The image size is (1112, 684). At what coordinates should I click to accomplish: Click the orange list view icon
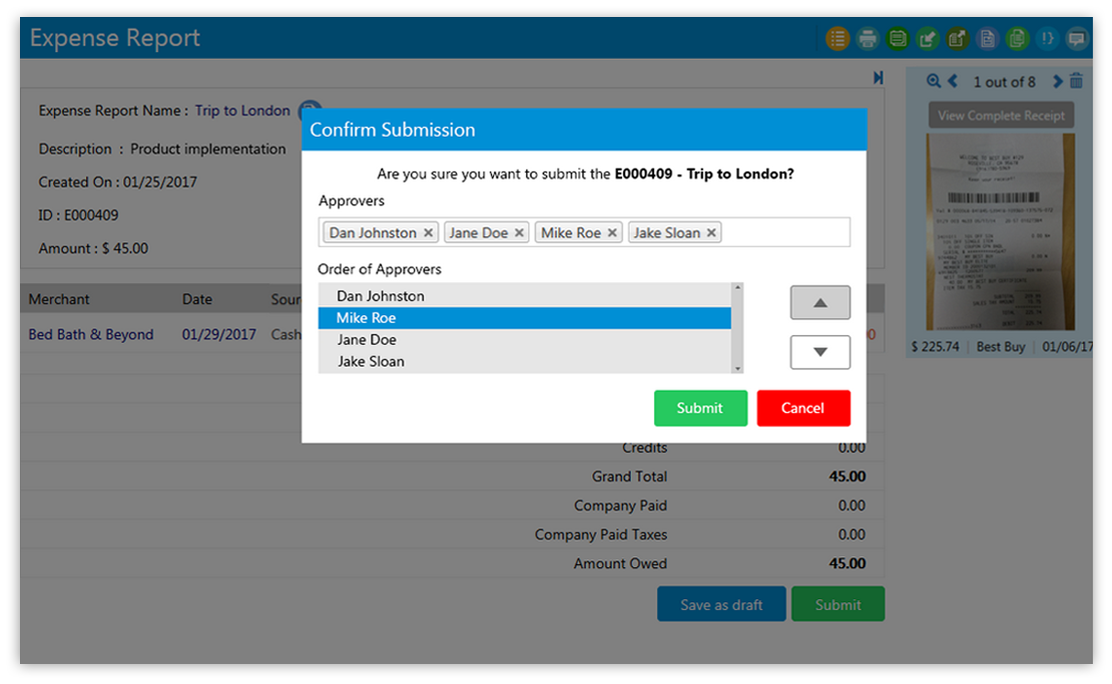click(837, 39)
